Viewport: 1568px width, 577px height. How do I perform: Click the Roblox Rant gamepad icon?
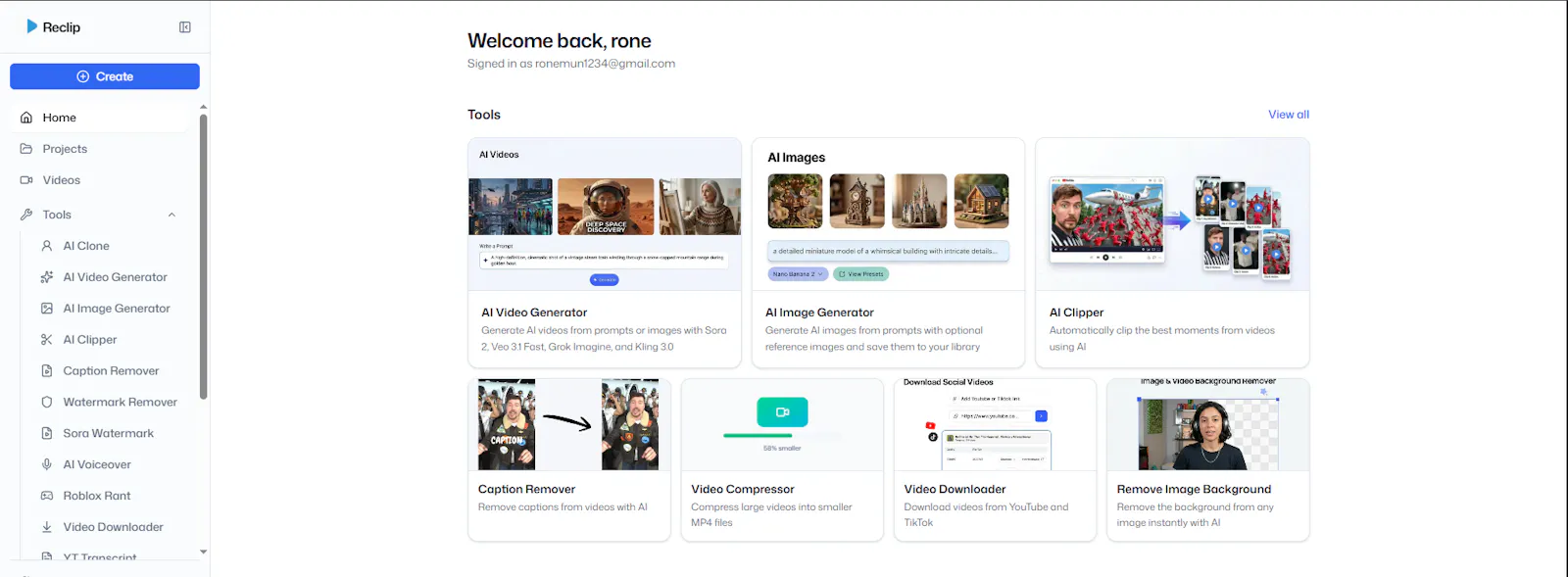47,496
